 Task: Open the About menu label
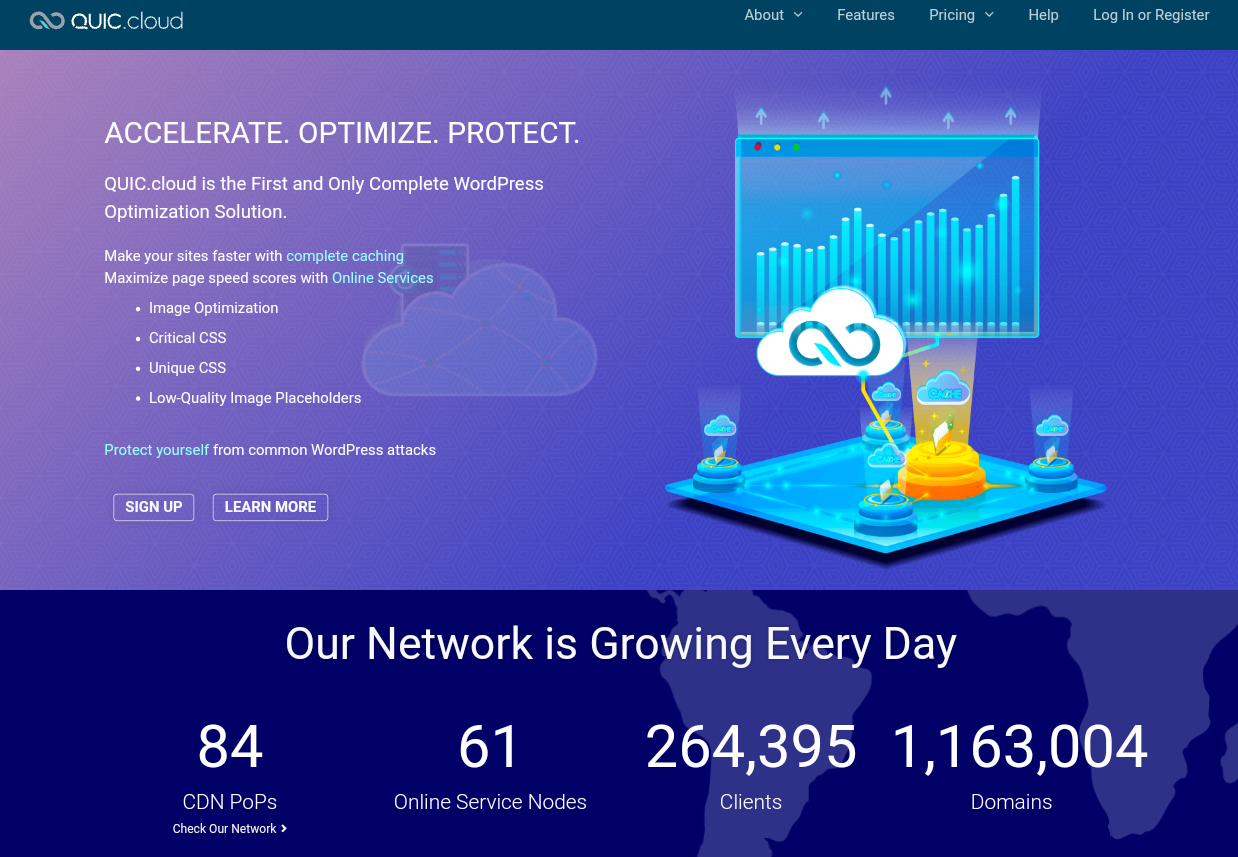(x=764, y=15)
